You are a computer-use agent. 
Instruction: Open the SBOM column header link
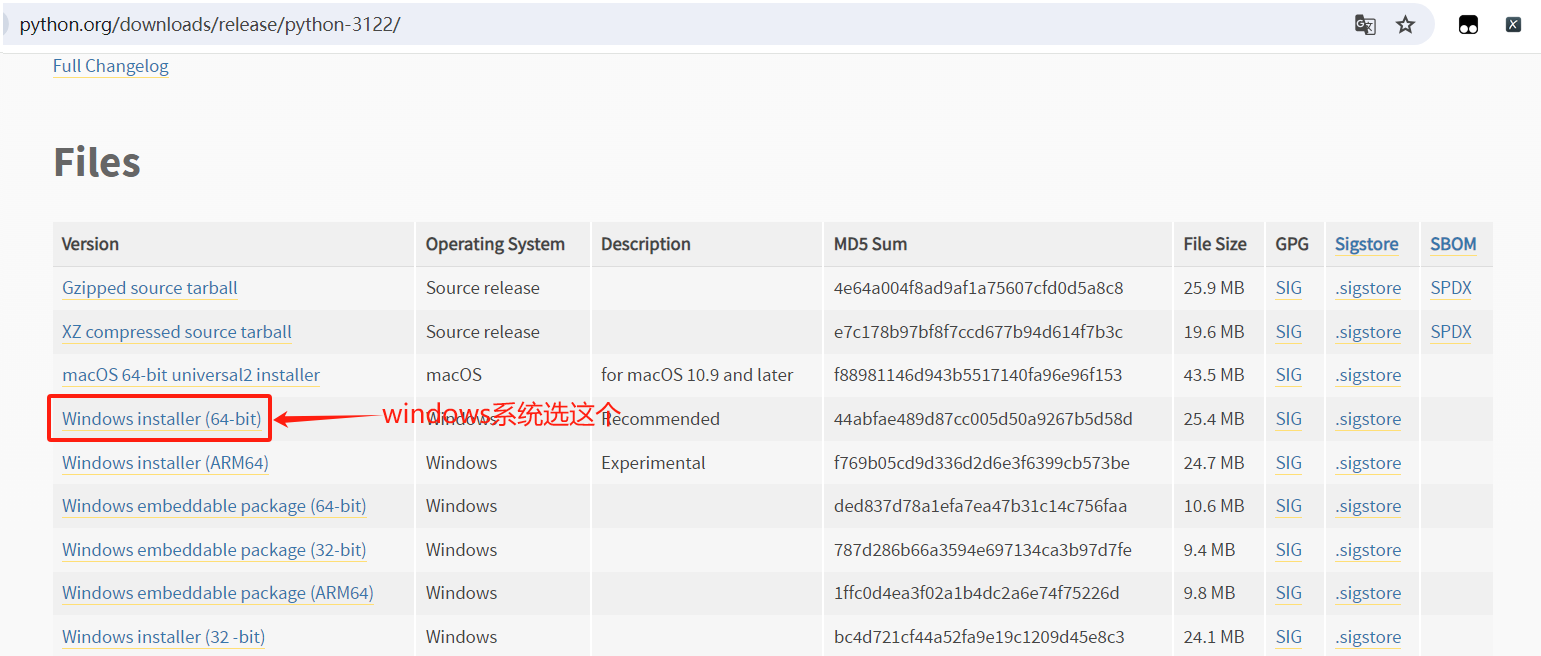click(x=1453, y=244)
